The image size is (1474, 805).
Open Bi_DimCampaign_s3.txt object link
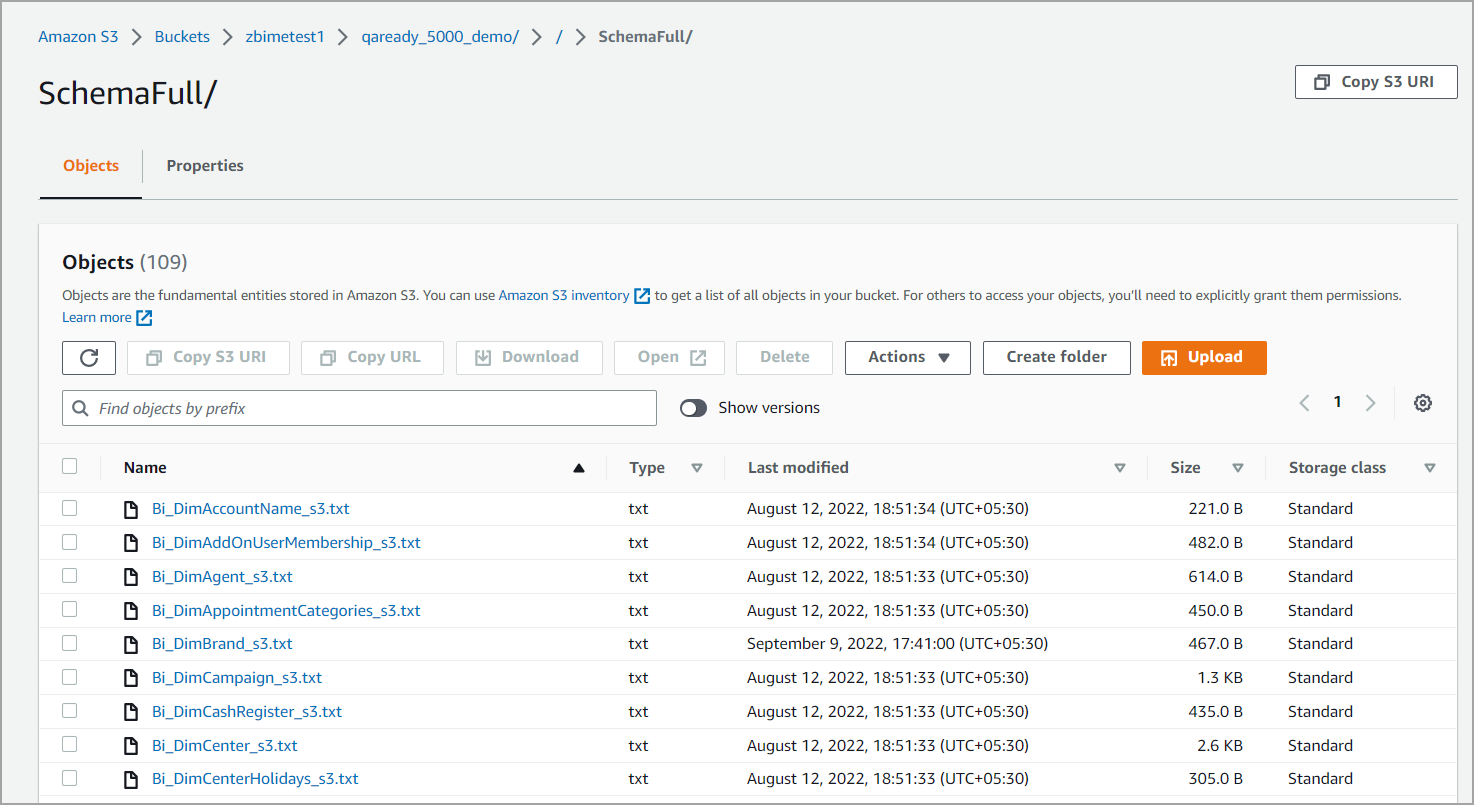pyautogui.click(x=237, y=678)
